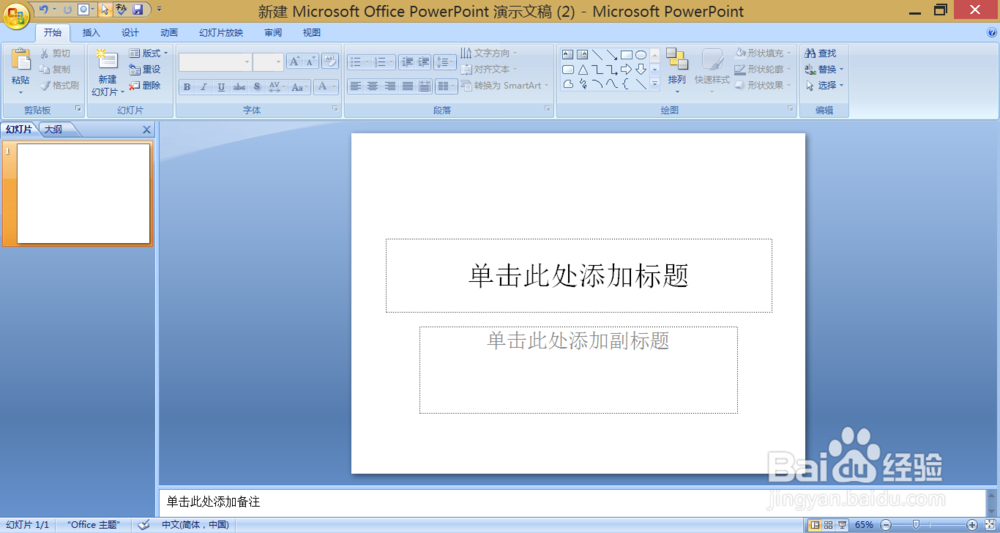Click the Reset slide (重设) button
1000x533 pixels.
tap(145, 69)
